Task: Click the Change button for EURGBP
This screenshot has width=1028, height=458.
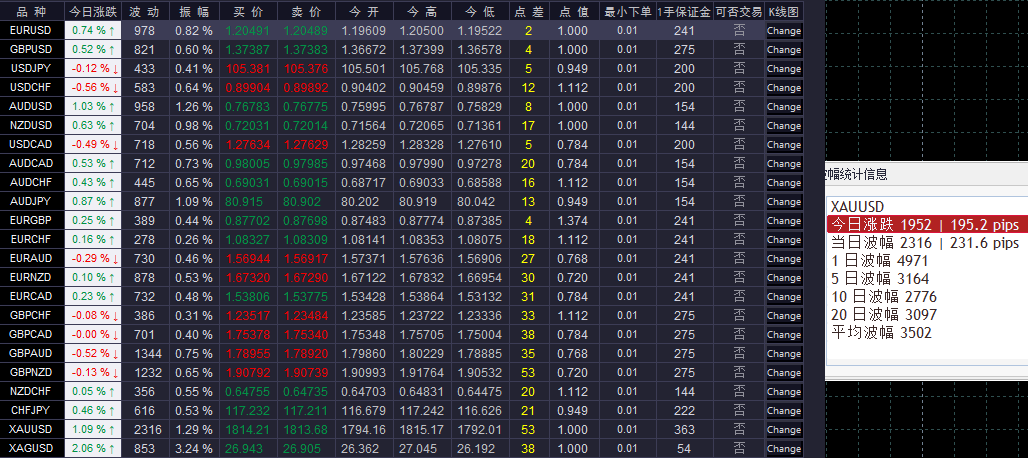Action: click(784, 220)
